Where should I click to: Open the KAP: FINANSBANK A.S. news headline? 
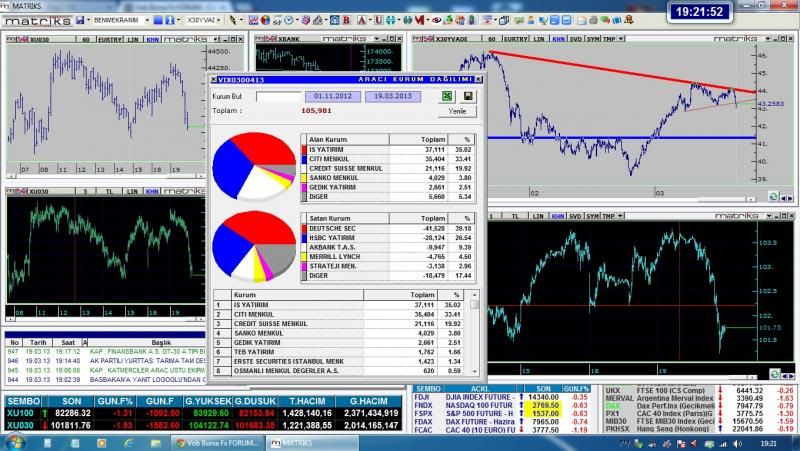[147, 352]
